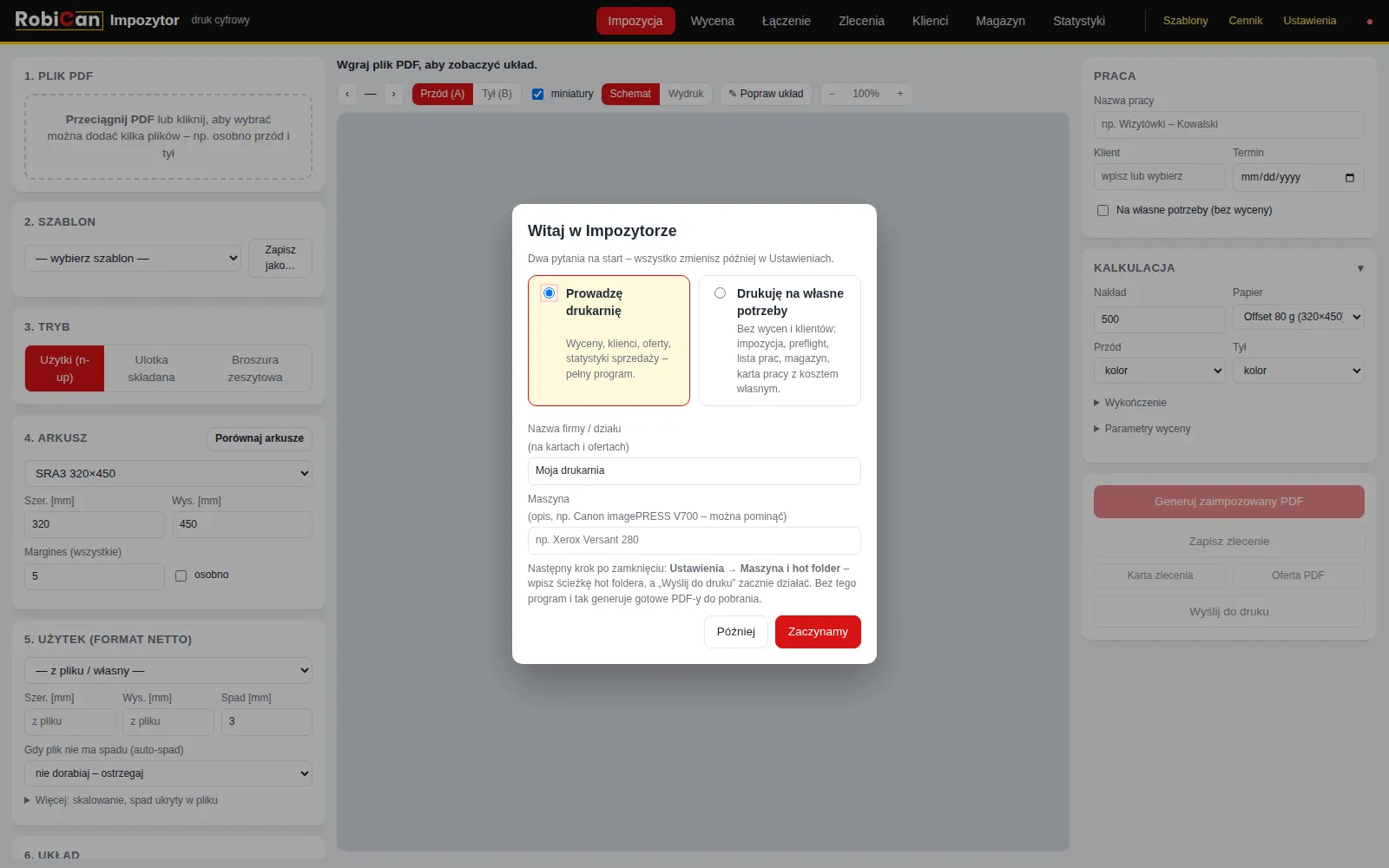
Task: Open the SRA3 320×450 sheet dropdown
Action: 168,474
